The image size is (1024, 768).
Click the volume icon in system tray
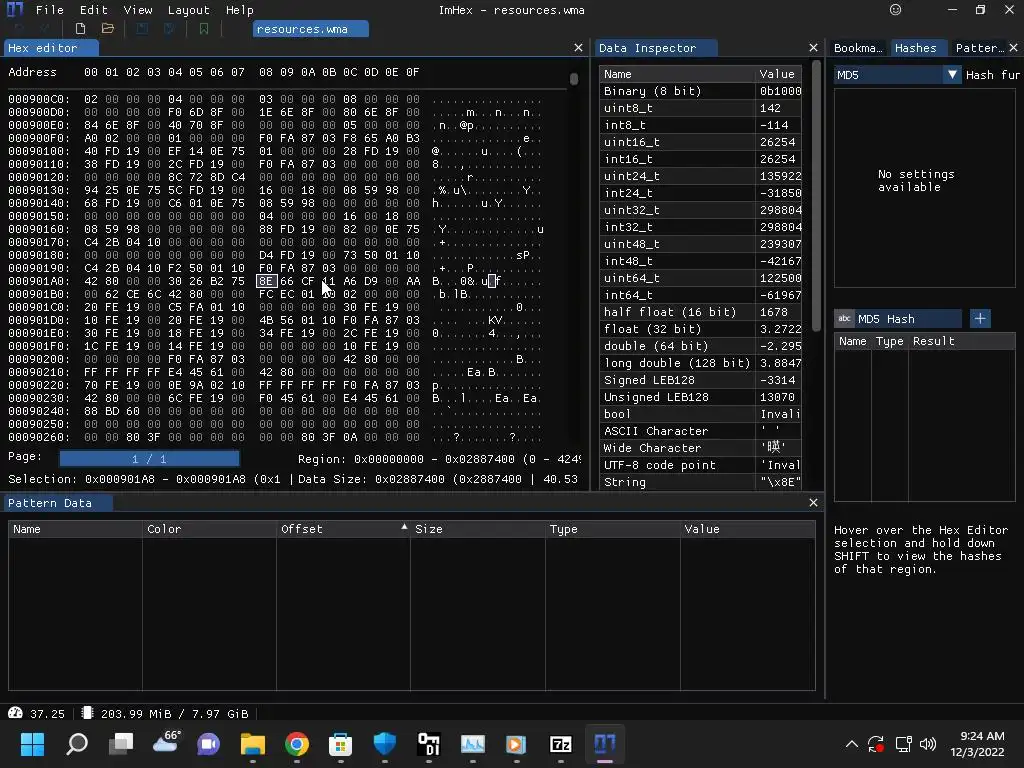tap(927, 744)
